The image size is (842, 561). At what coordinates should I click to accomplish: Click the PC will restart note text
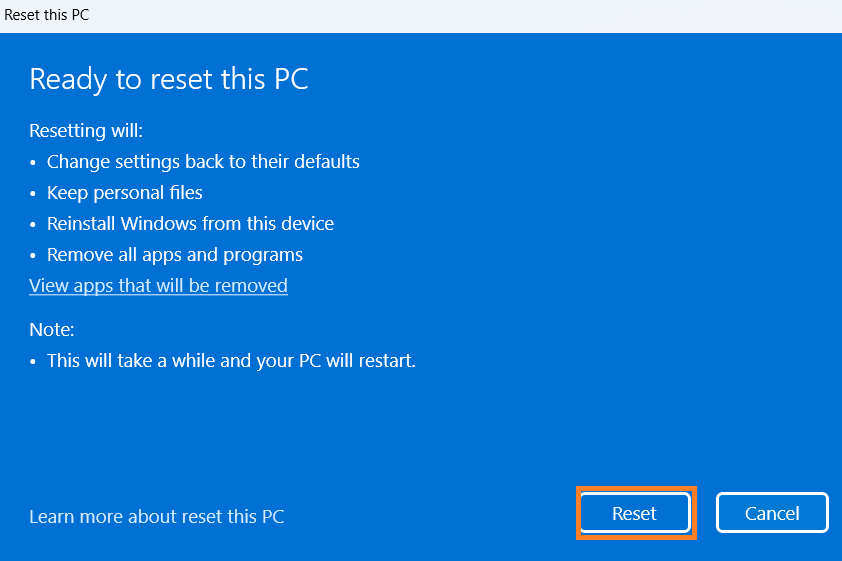coord(231,360)
